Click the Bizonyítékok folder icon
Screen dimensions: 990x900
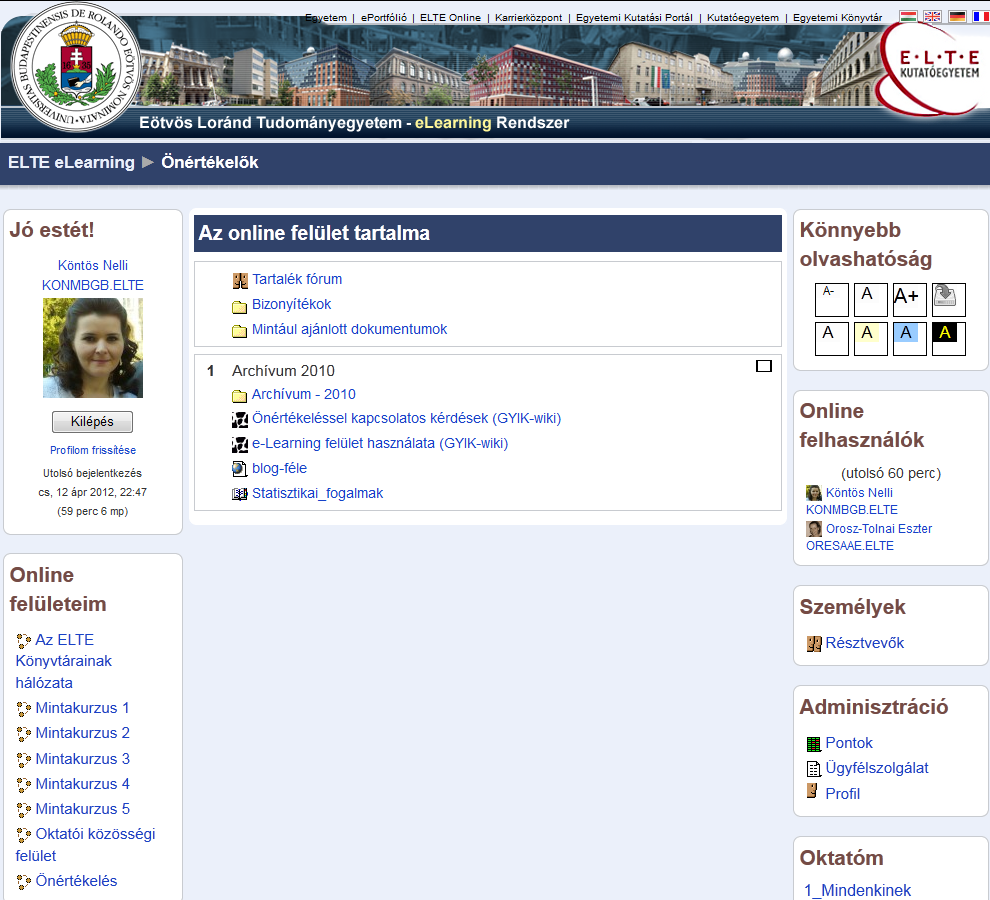point(239,307)
